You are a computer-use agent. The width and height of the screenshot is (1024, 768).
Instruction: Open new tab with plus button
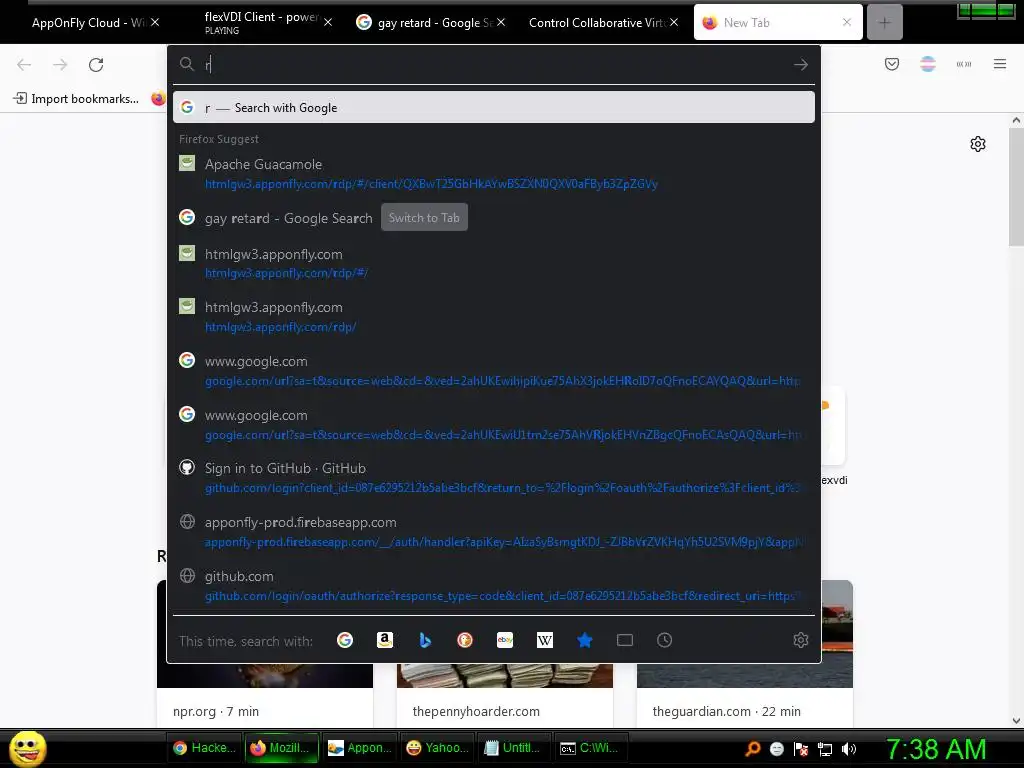coord(884,22)
